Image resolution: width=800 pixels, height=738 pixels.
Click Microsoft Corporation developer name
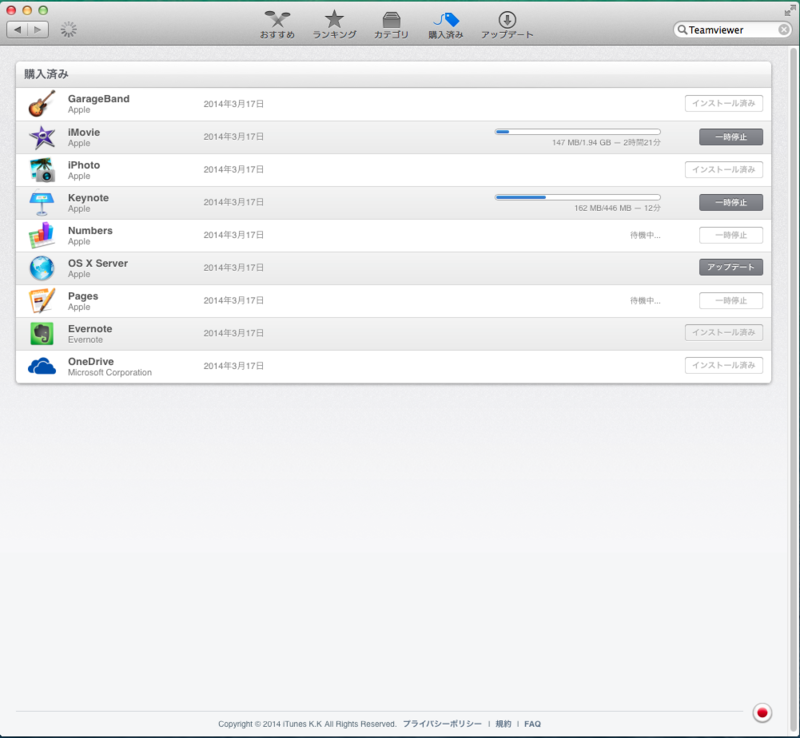point(110,373)
